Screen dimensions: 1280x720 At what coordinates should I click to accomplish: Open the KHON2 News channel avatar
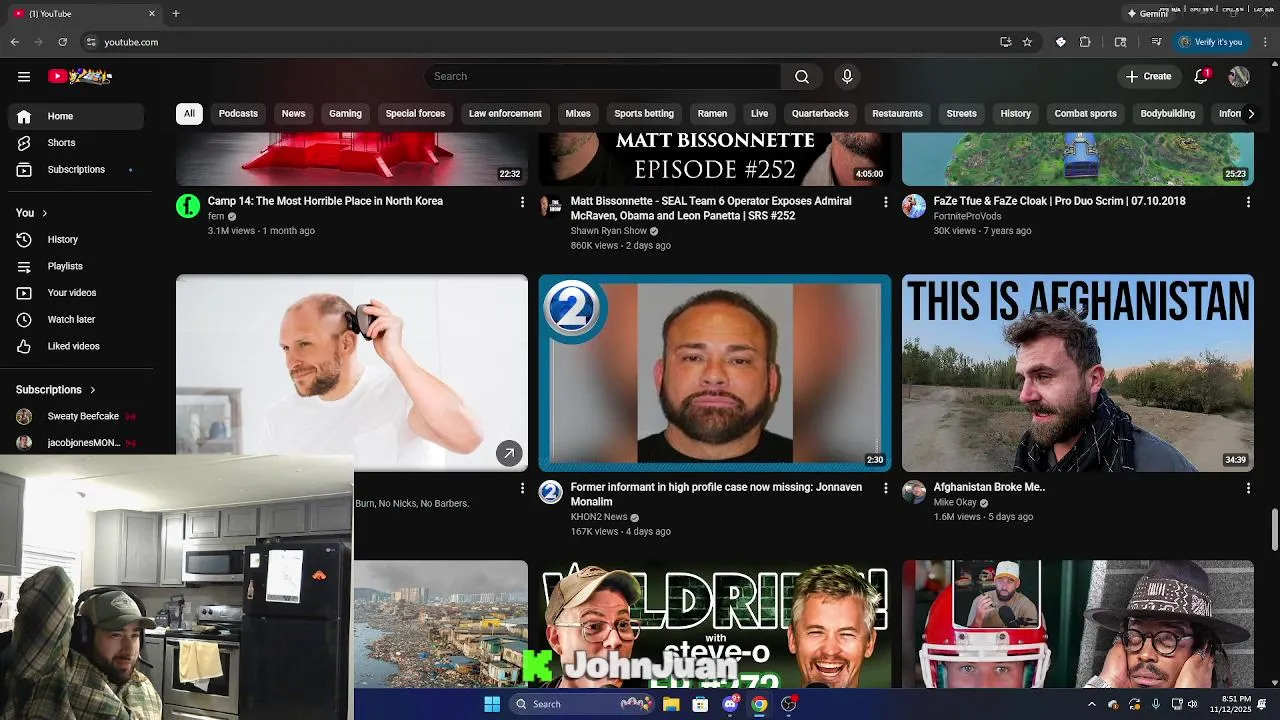(x=551, y=492)
